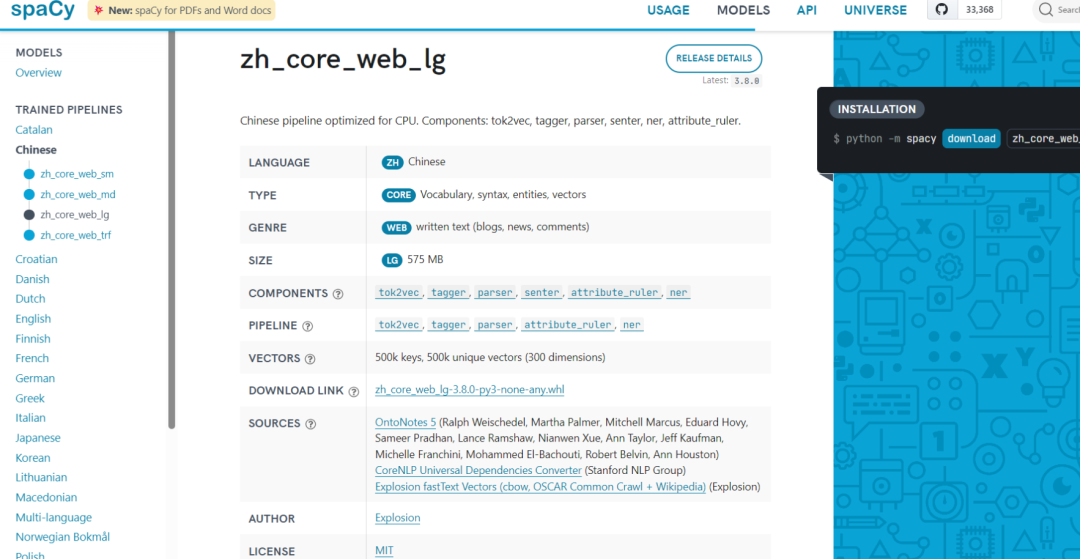
Task: Open the MIT license link
Action: 384,551
